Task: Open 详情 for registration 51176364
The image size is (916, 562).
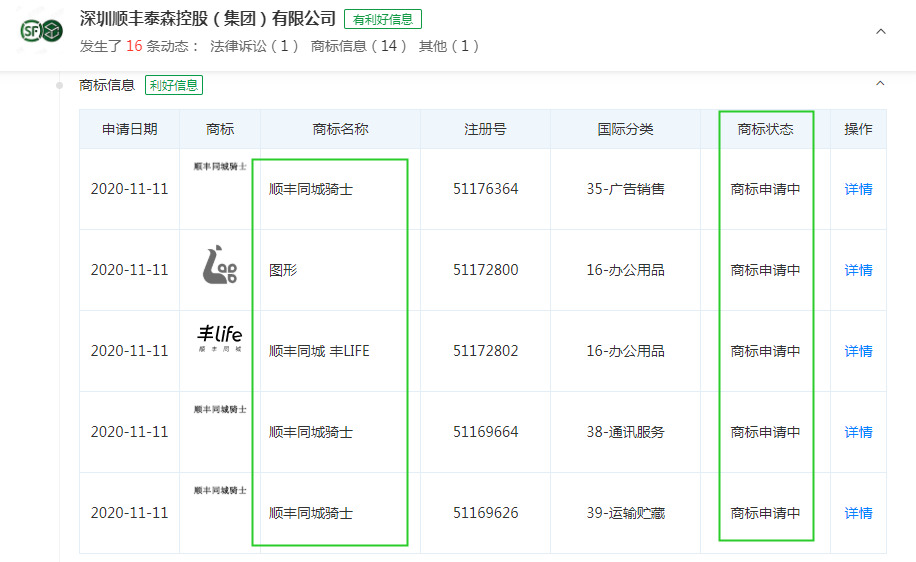Action: pos(858,189)
